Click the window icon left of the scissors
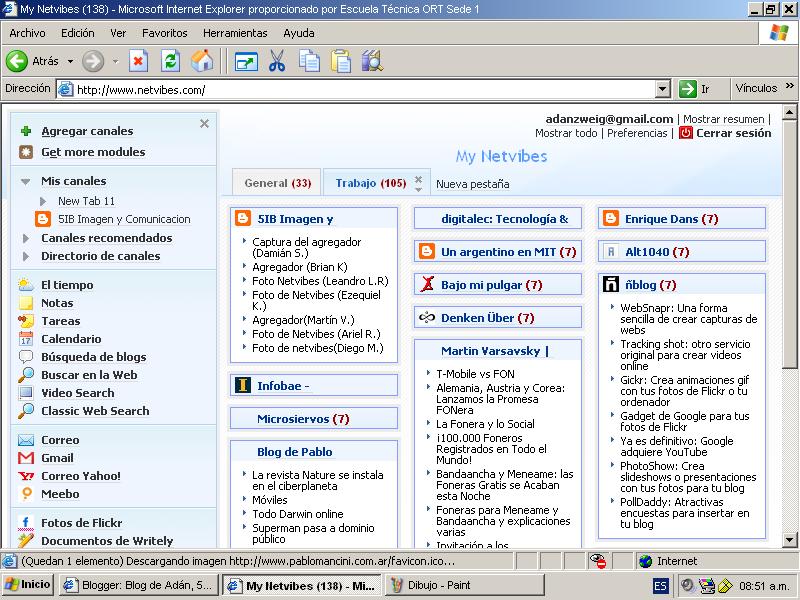Viewport: 800px width, 600px height. (x=246, y=62)
